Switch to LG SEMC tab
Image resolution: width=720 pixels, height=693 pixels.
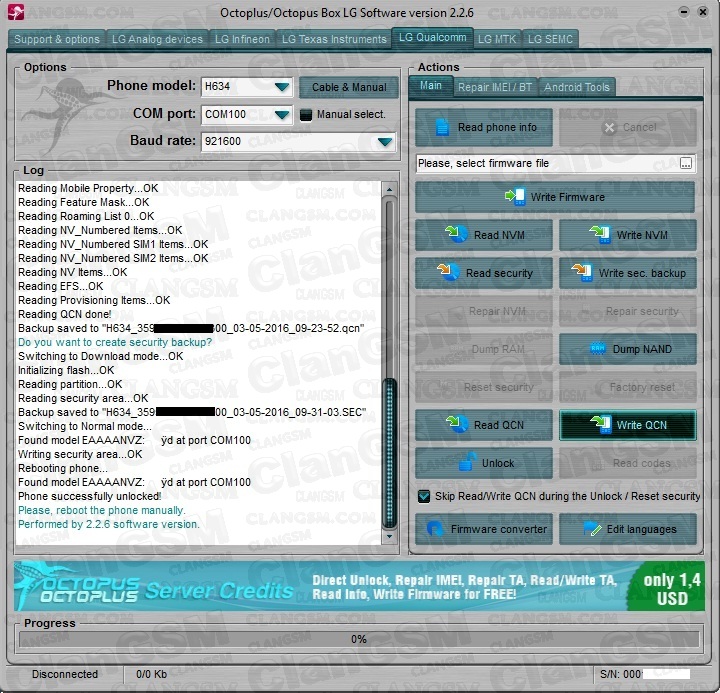pos(550,39)
